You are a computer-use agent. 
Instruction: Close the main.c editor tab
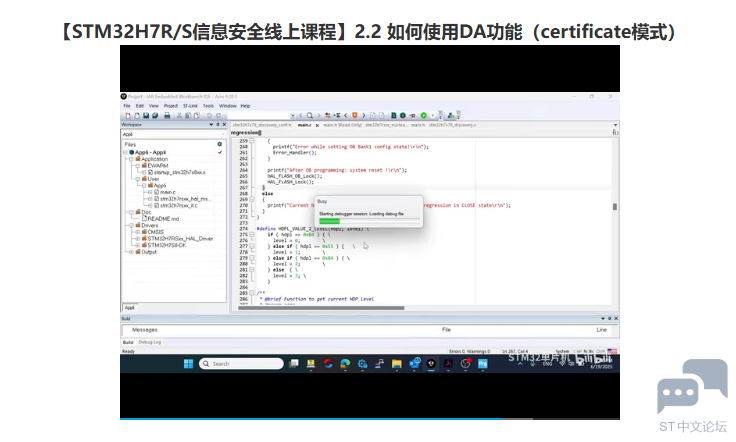pyautogui.click(x=317, y=126)
